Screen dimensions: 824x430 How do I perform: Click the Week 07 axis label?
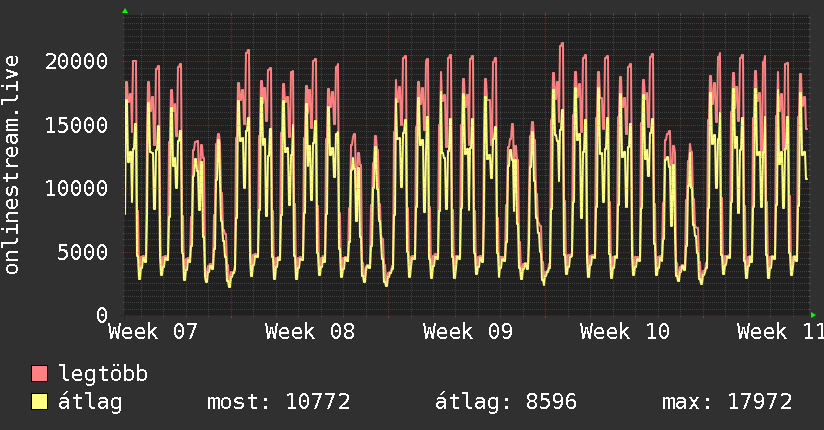coord(152,332)
